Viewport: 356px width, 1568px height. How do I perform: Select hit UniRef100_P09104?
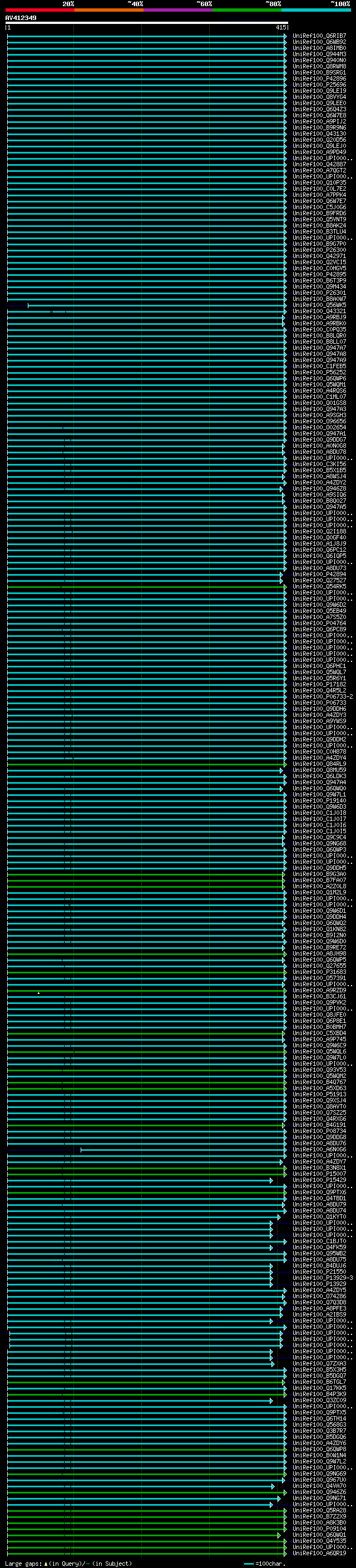pos(319,1529)
